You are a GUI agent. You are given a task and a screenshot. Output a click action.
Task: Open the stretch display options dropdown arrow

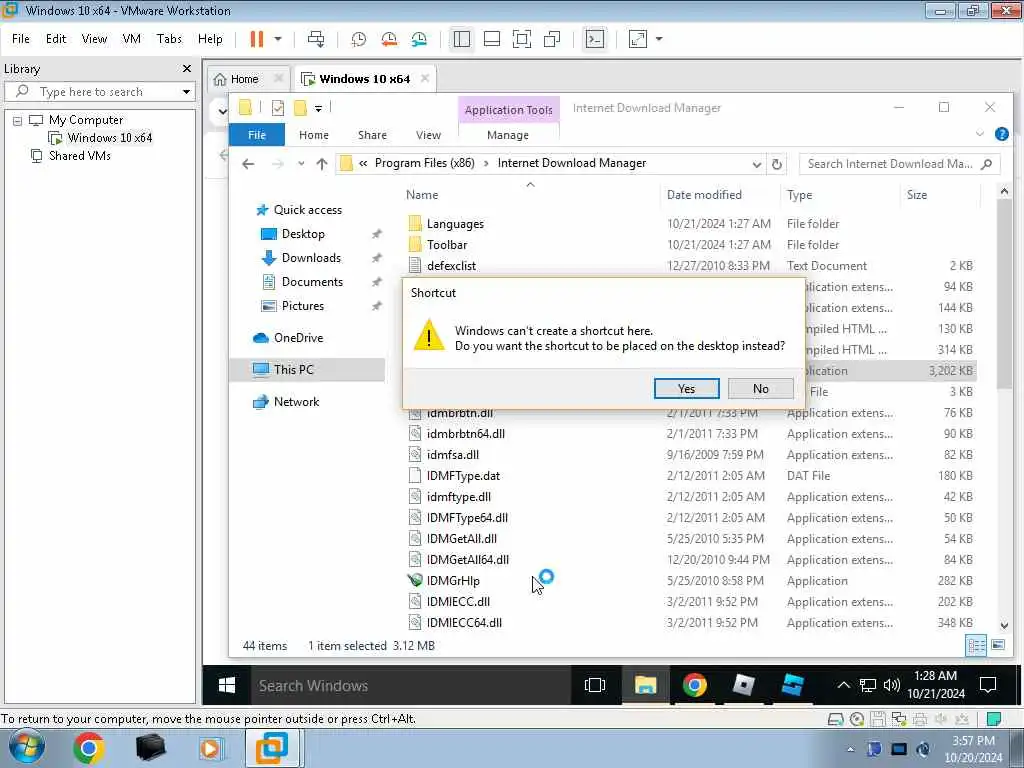(659, 39)
